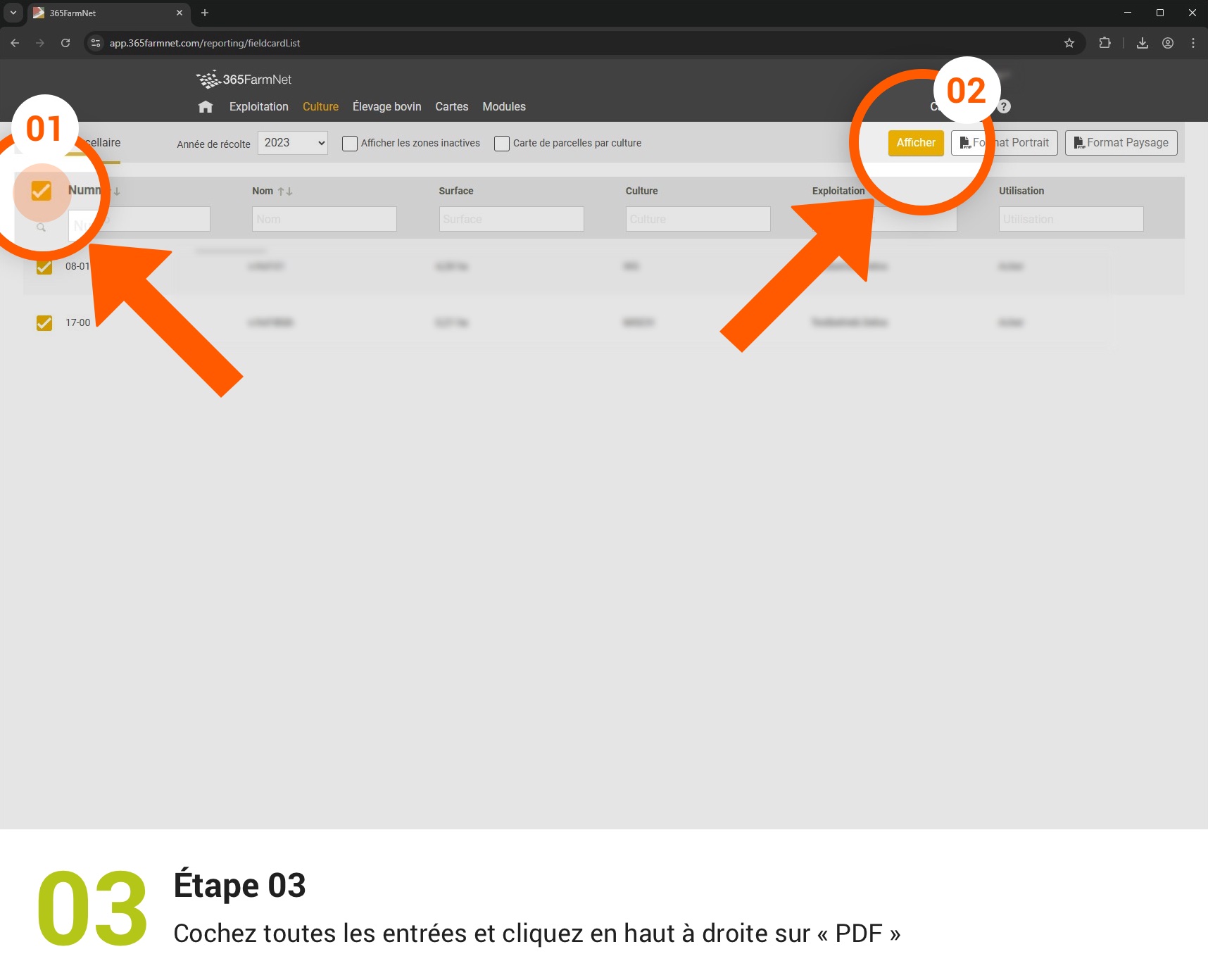
Task: Click the home icon in navigation bar
Action: (x=205, y=107)
